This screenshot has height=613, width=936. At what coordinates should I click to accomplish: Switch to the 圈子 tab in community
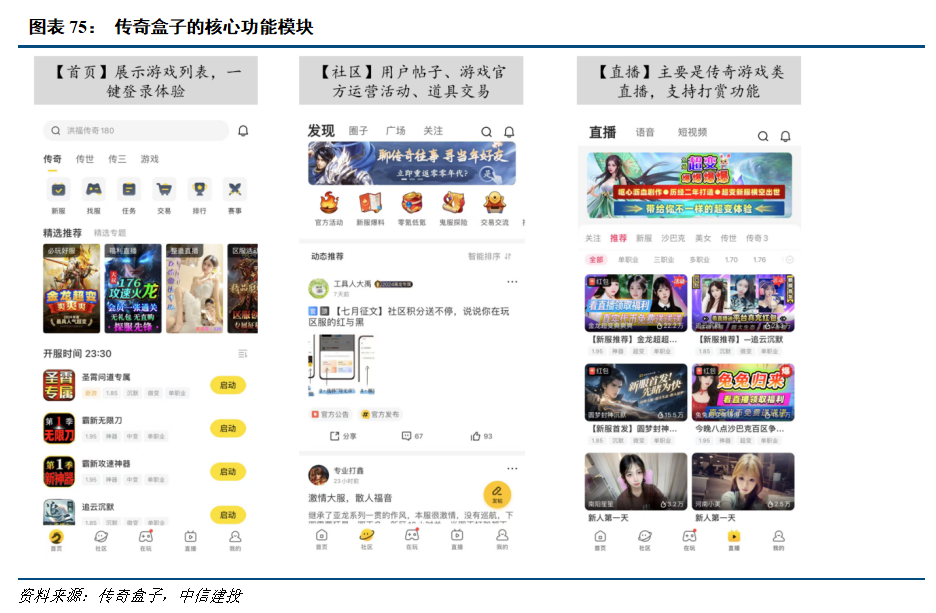pos(358,131)
